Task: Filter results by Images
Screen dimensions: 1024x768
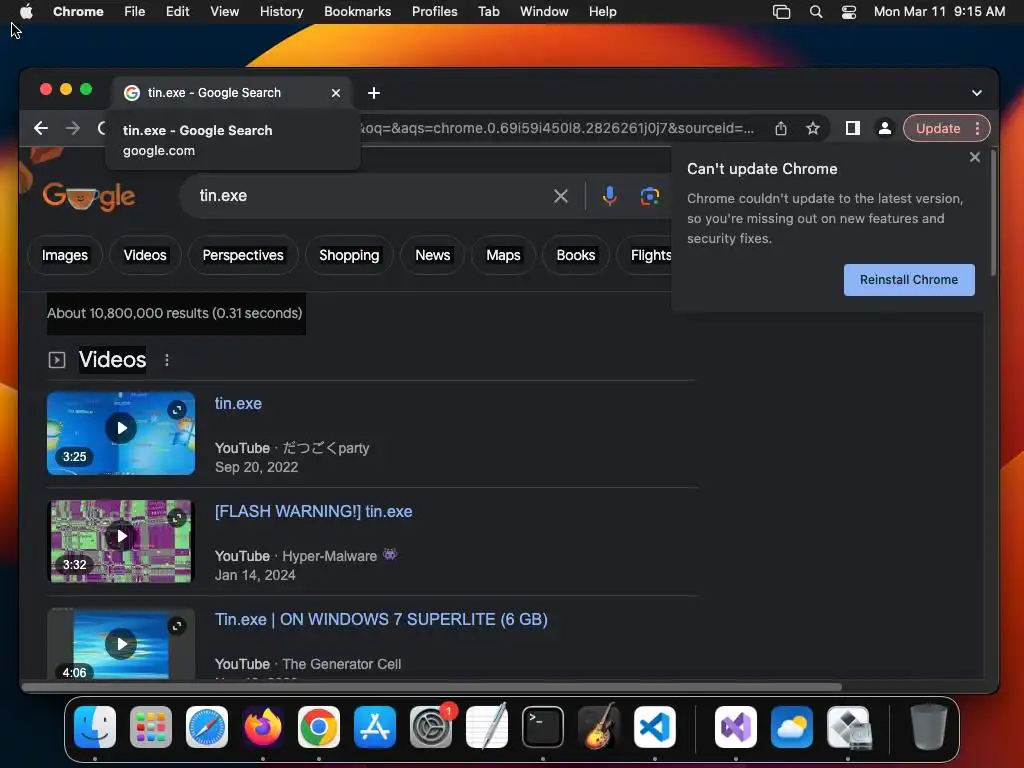Action: pos(65,255)
